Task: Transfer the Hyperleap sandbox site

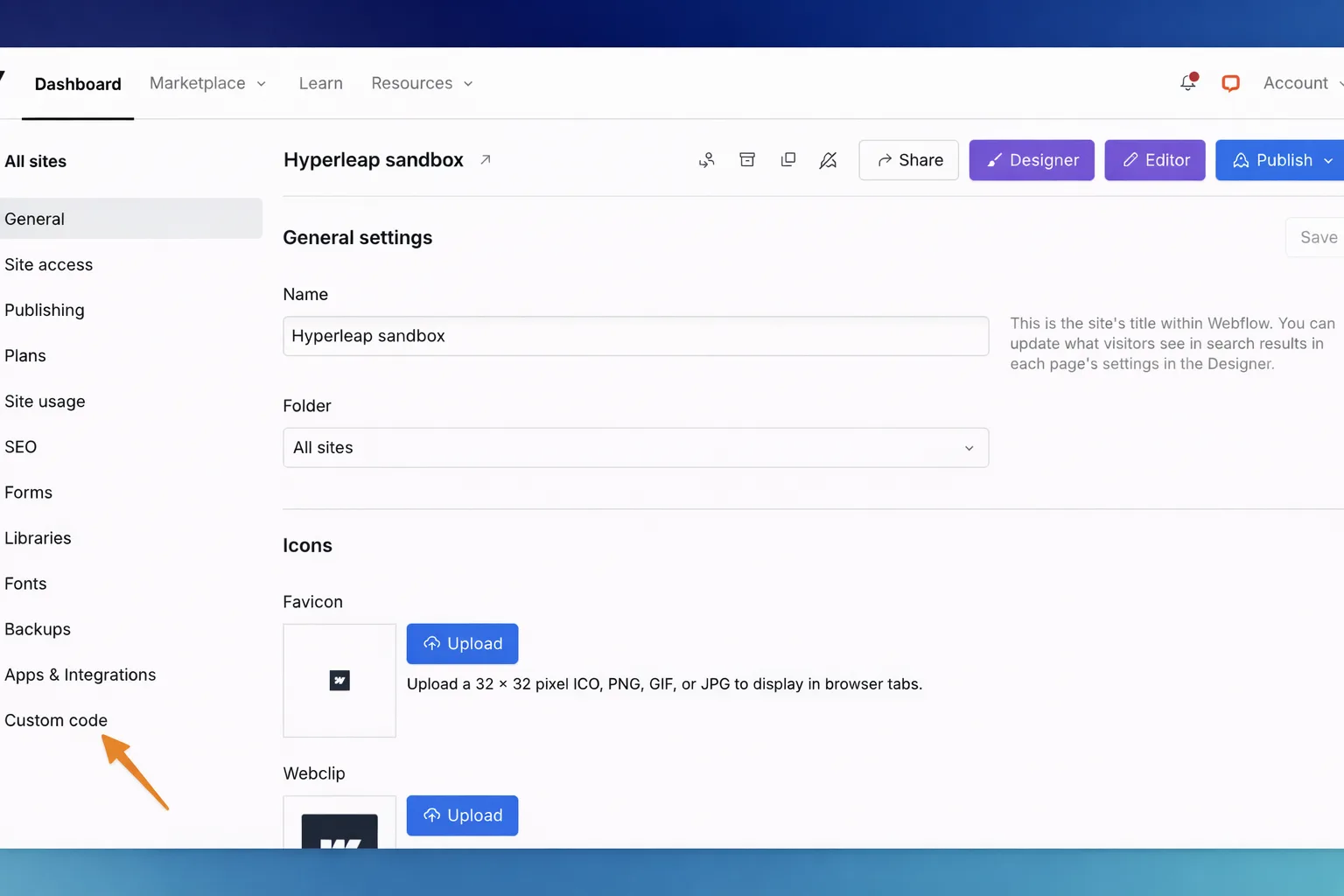Action: [706, 160]
